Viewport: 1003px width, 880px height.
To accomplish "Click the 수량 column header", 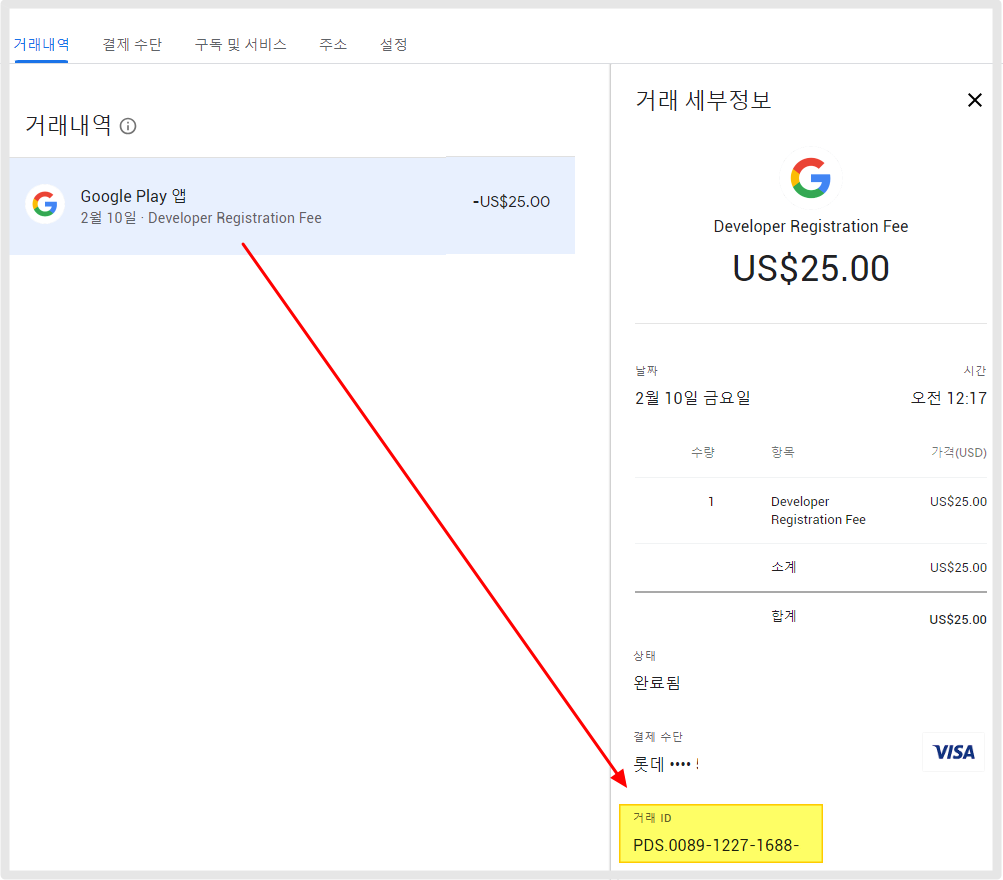I will tap(702, 452).
